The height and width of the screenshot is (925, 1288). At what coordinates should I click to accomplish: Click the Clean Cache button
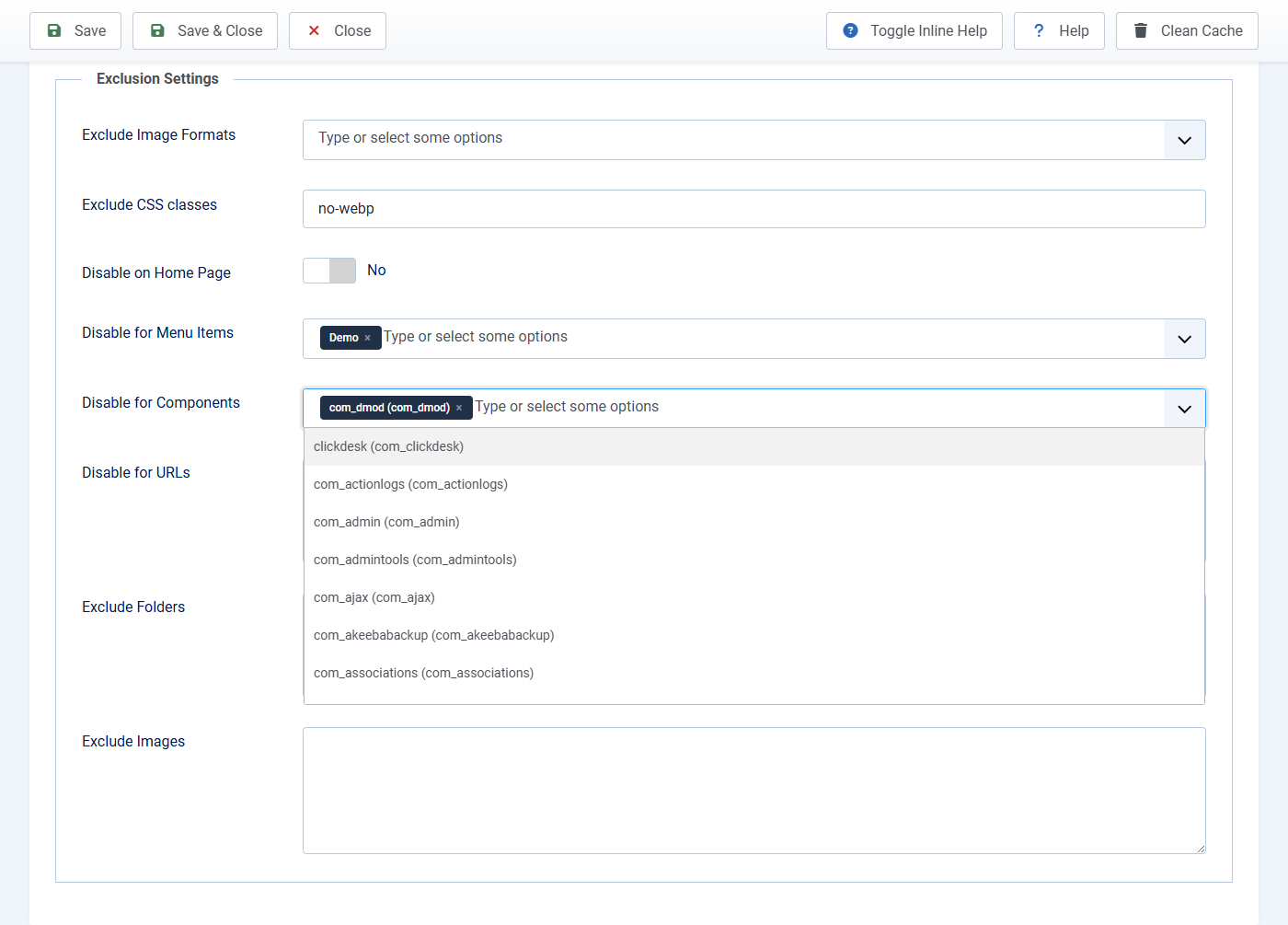coord(1187,30)
